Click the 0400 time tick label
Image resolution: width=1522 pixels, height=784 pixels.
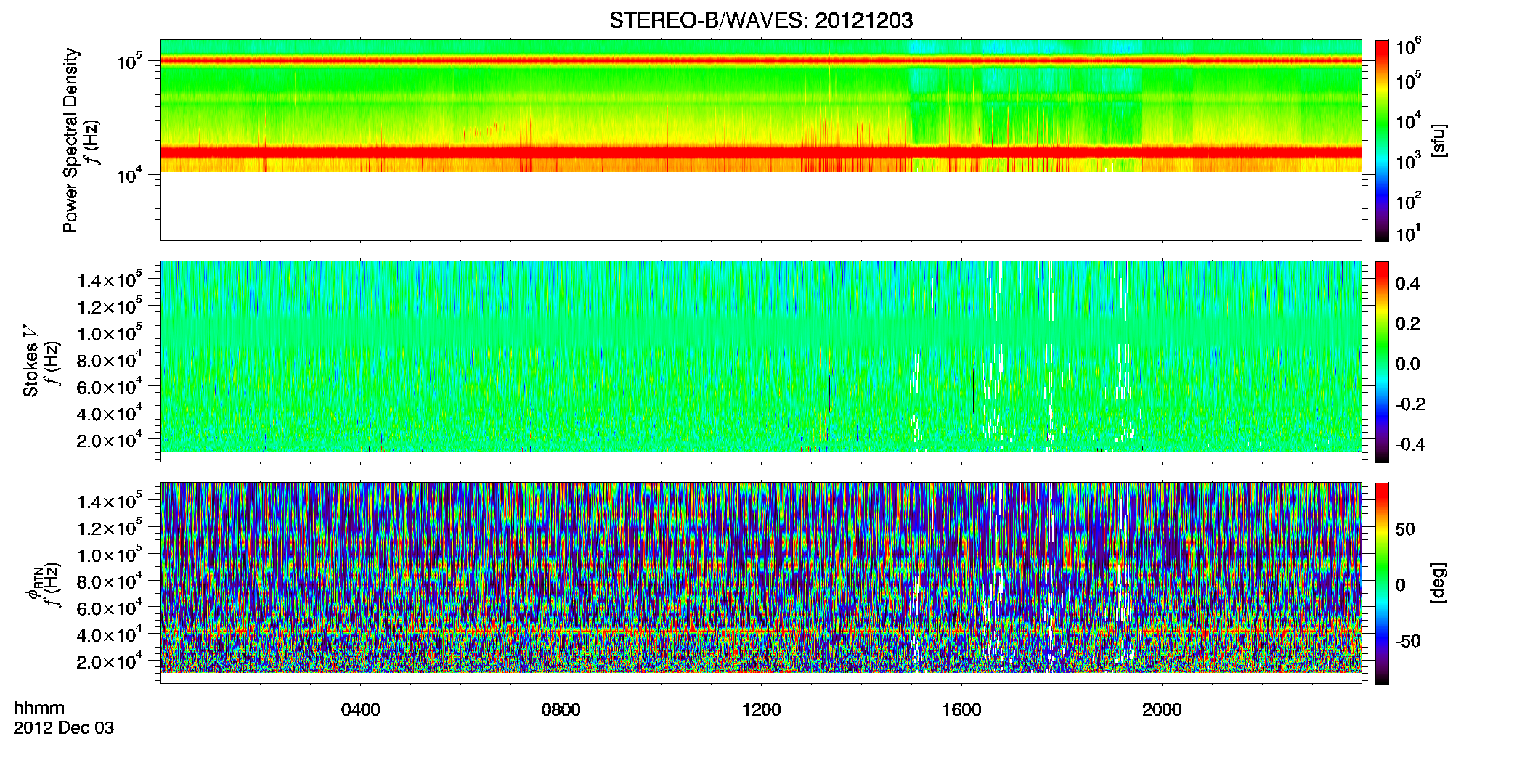[361, 710]
